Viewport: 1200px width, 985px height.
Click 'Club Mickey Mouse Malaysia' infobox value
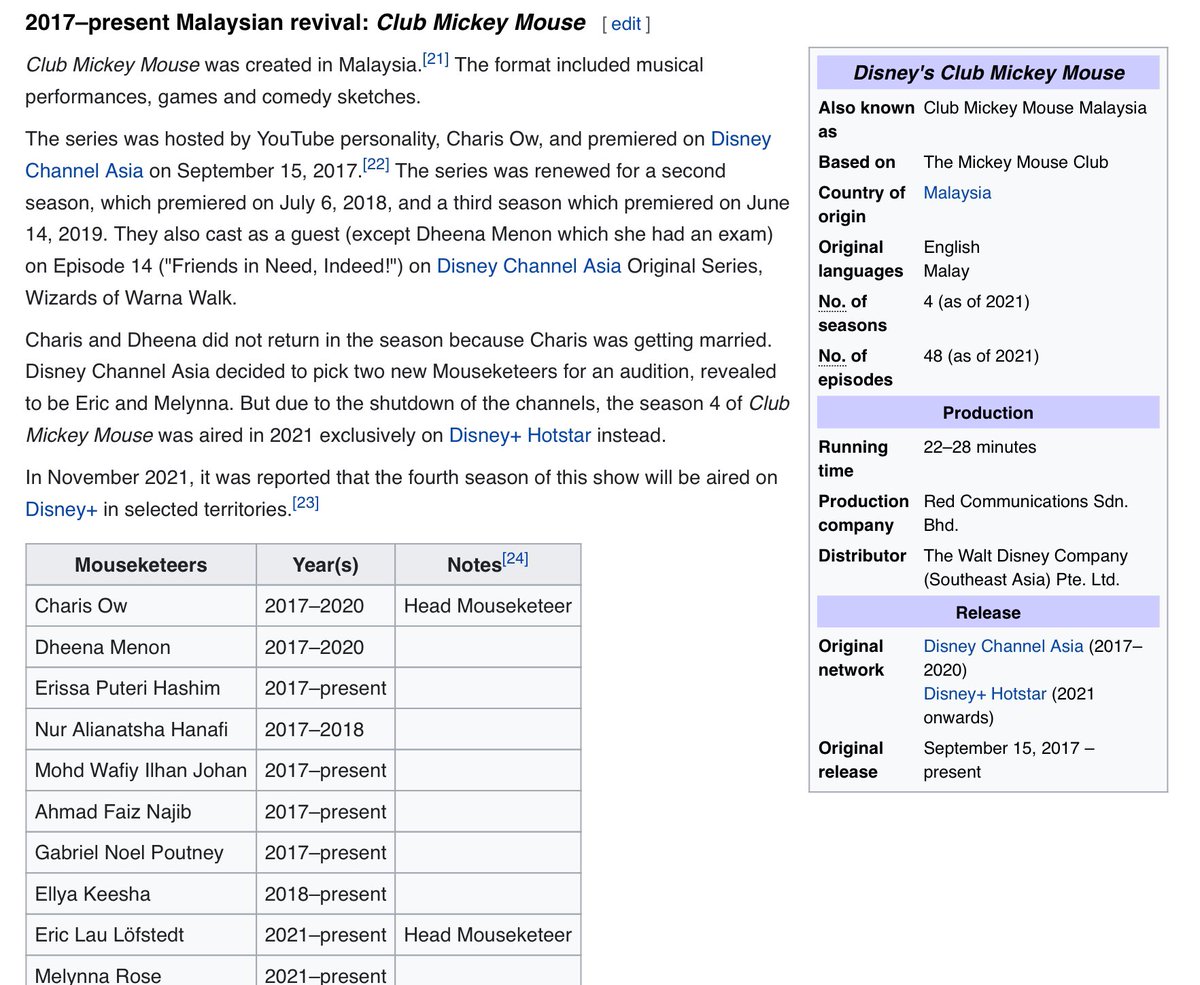coord(1035,108)
